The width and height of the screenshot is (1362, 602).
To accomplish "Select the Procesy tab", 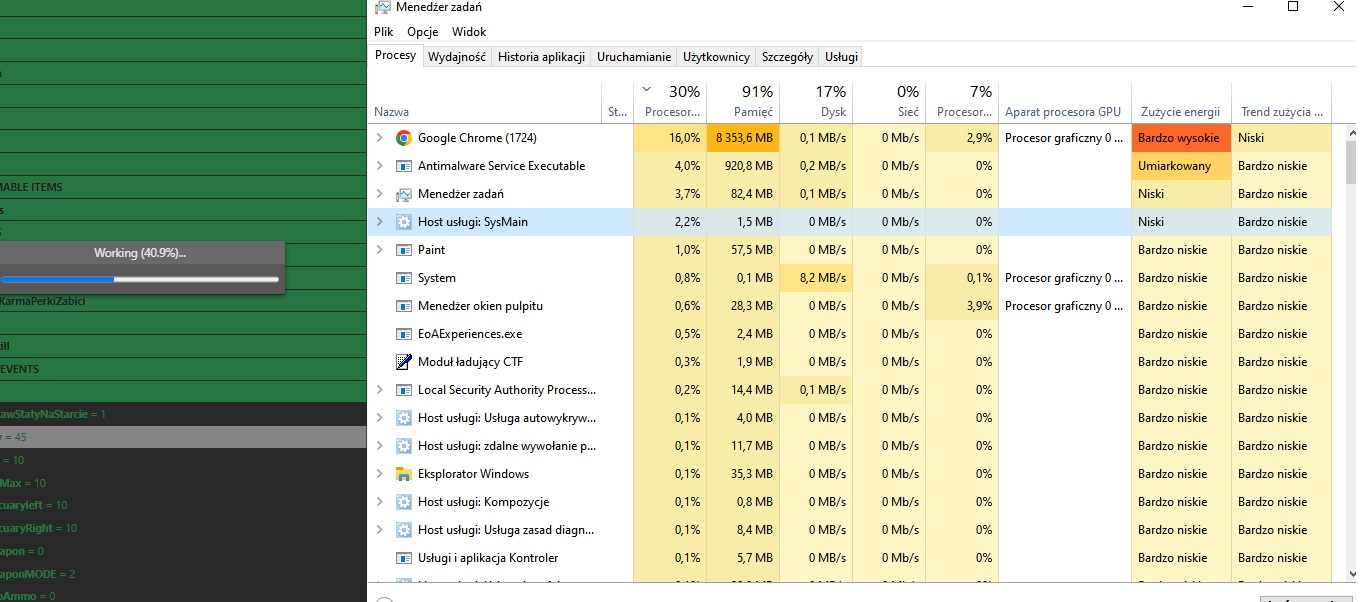I will click(396, 56).
